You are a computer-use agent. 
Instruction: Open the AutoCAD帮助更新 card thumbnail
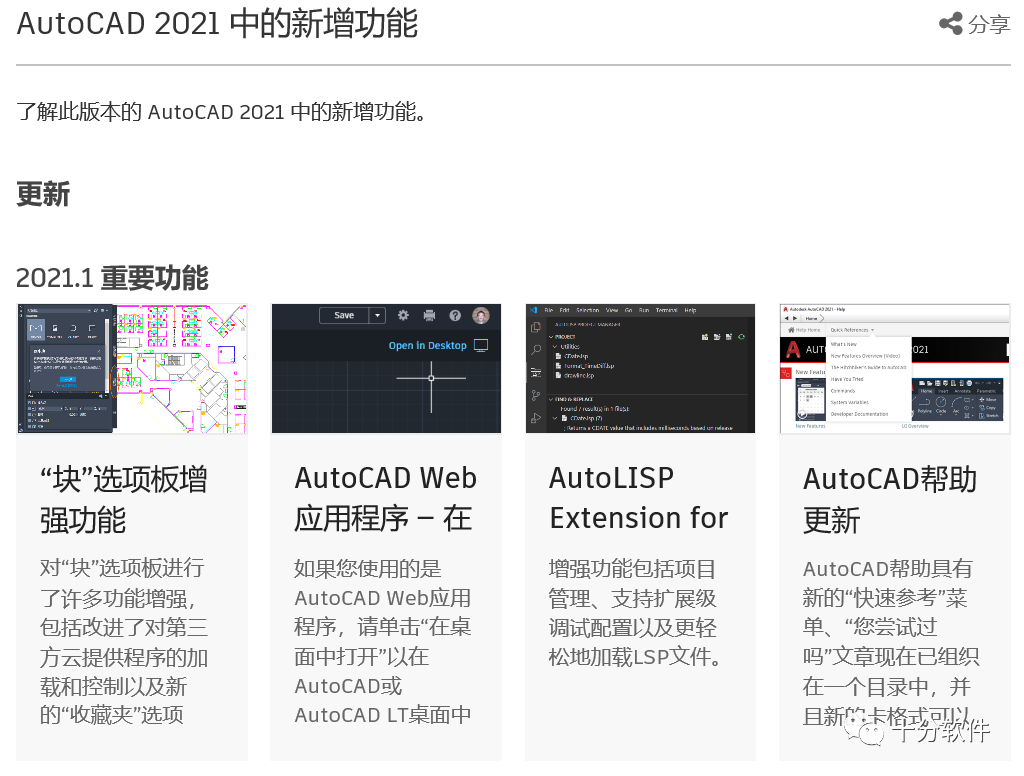pos(895,368)
